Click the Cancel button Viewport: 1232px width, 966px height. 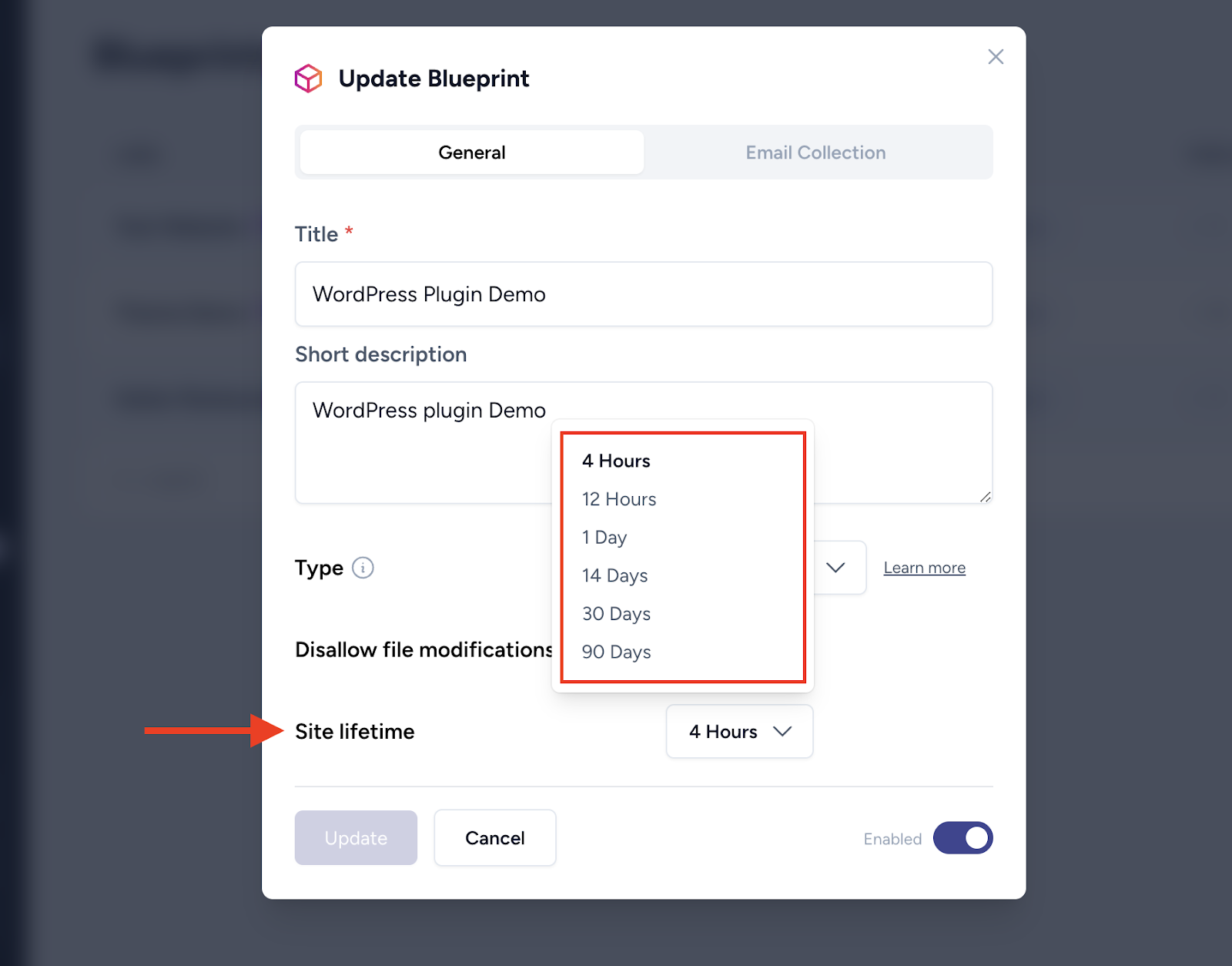[494, 838]
